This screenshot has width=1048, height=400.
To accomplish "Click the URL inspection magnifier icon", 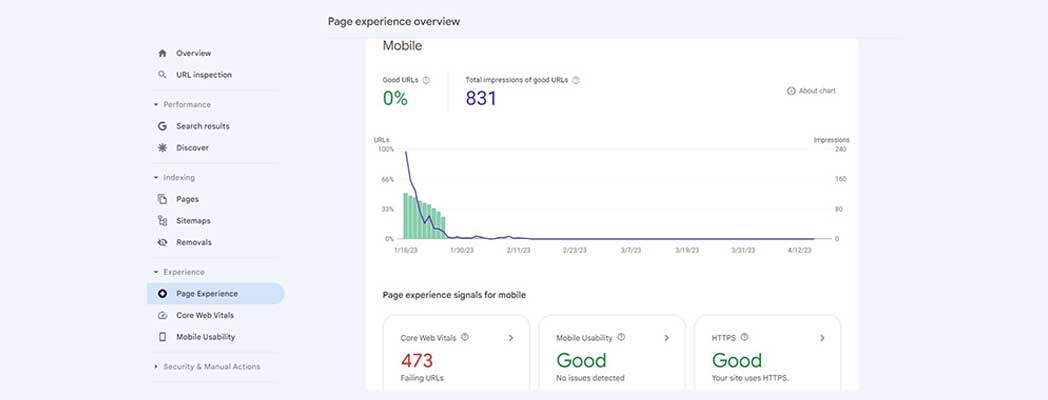I will pyautogui.click(x=163, y=75).
